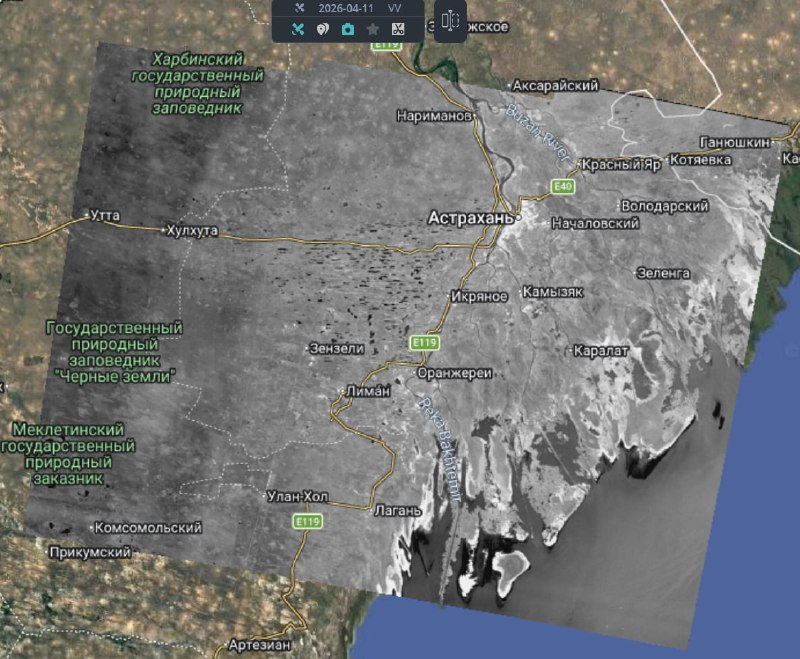
Task: Click the Нариманов town label
Action: [433, 116]
